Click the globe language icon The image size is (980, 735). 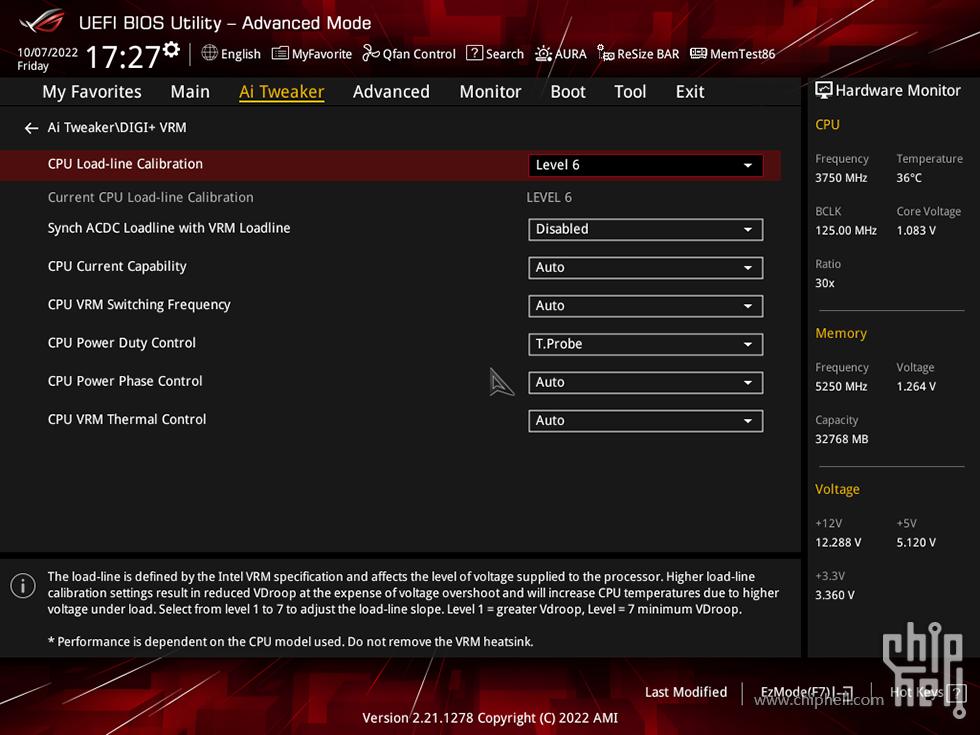(209, 53)
